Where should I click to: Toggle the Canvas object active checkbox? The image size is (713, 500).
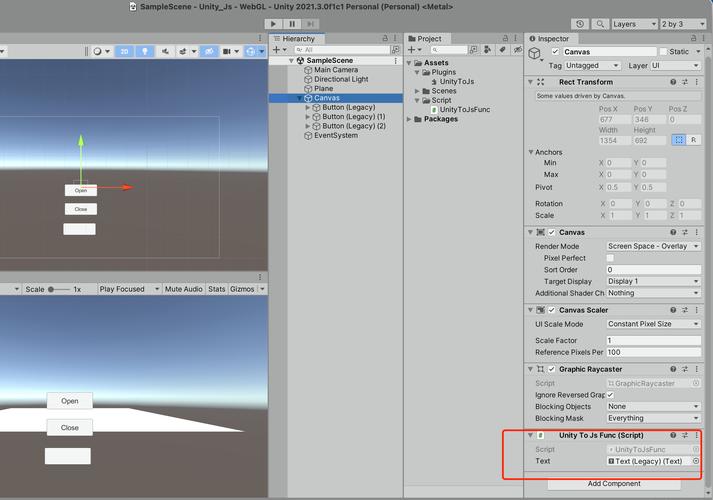(555, 51)
